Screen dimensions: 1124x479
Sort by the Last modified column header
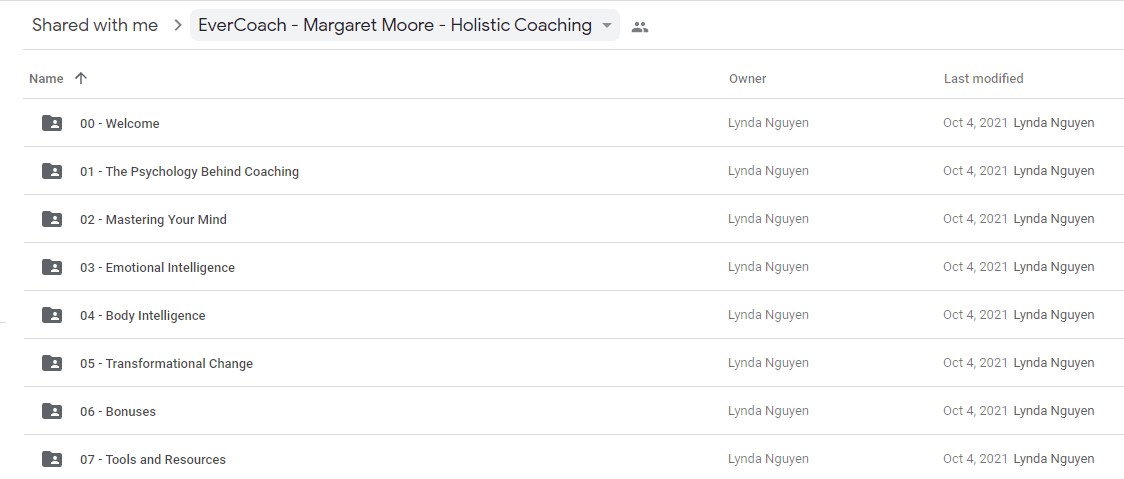984,78
